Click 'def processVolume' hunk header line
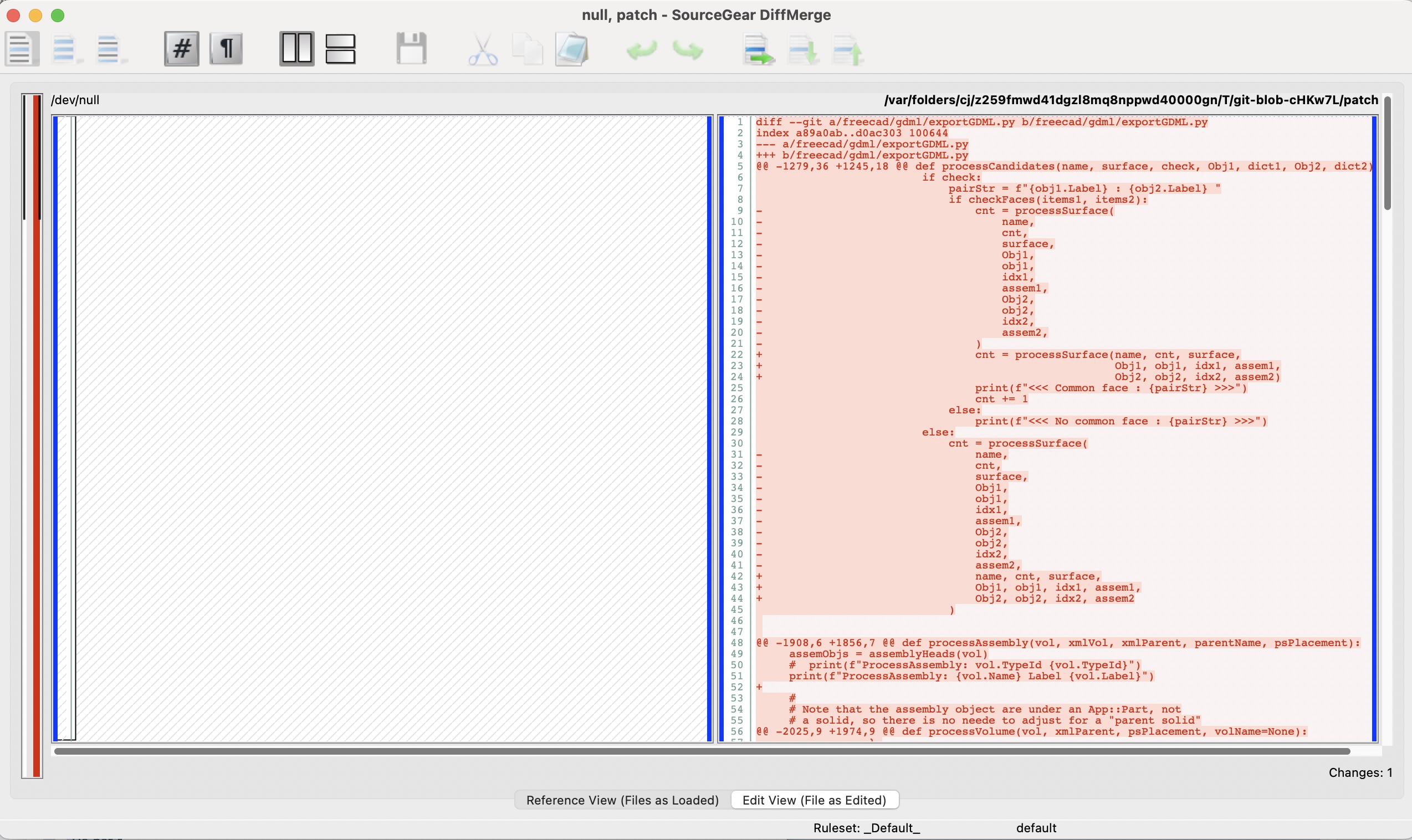 1031,731
